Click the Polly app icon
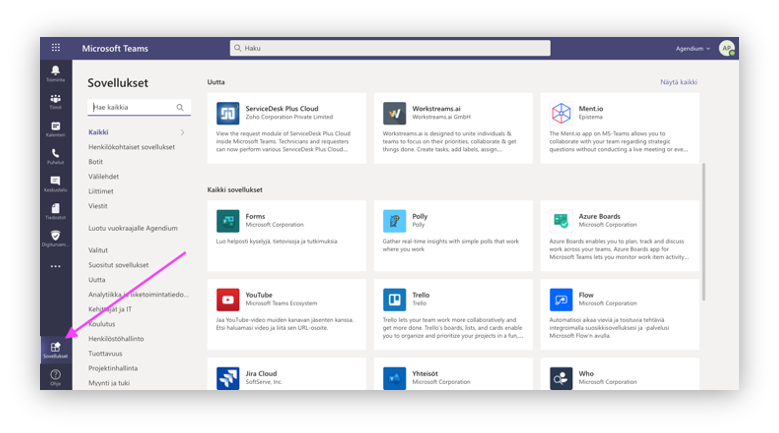 394,220
